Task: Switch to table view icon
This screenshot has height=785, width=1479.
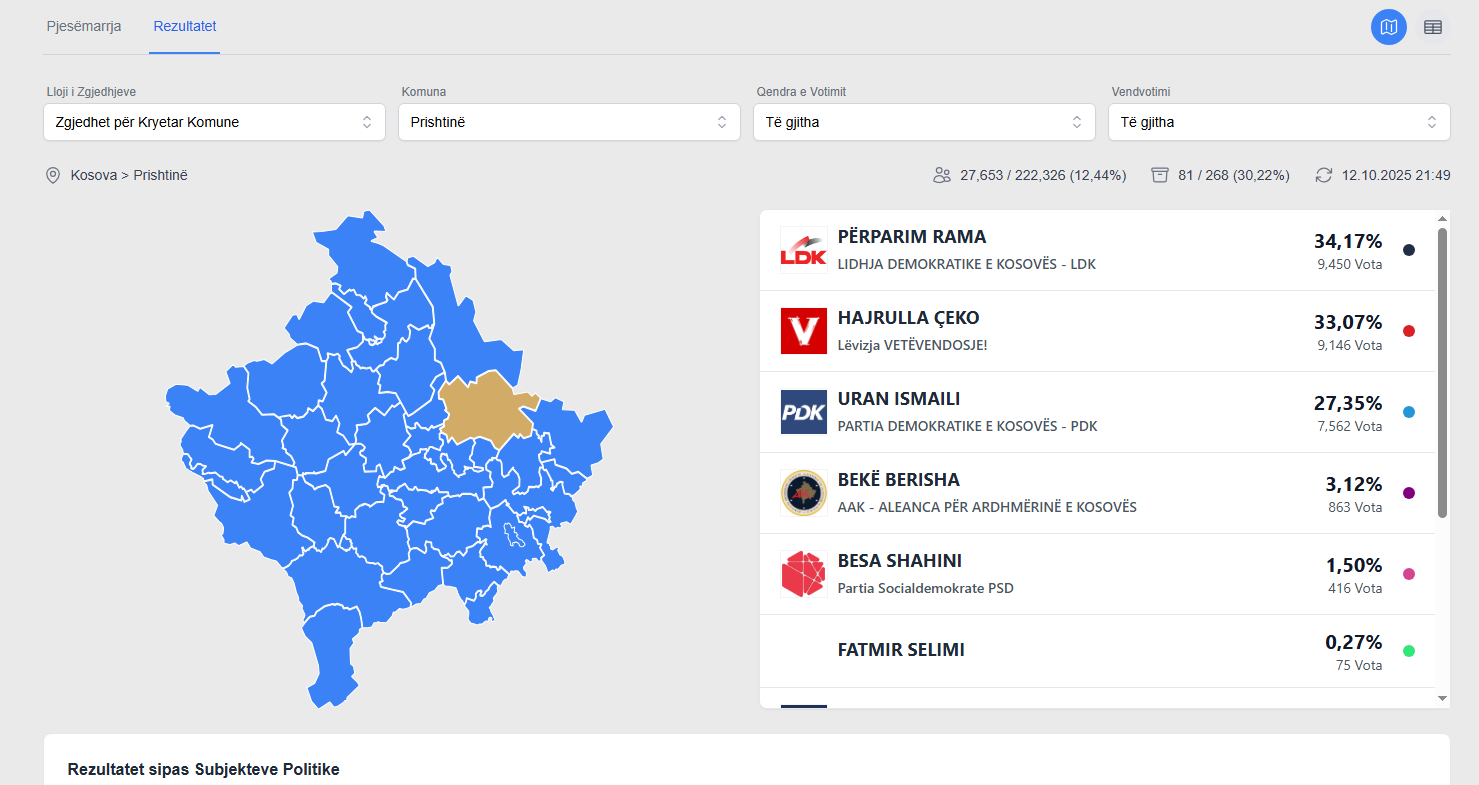Action: click(1433, 27)
